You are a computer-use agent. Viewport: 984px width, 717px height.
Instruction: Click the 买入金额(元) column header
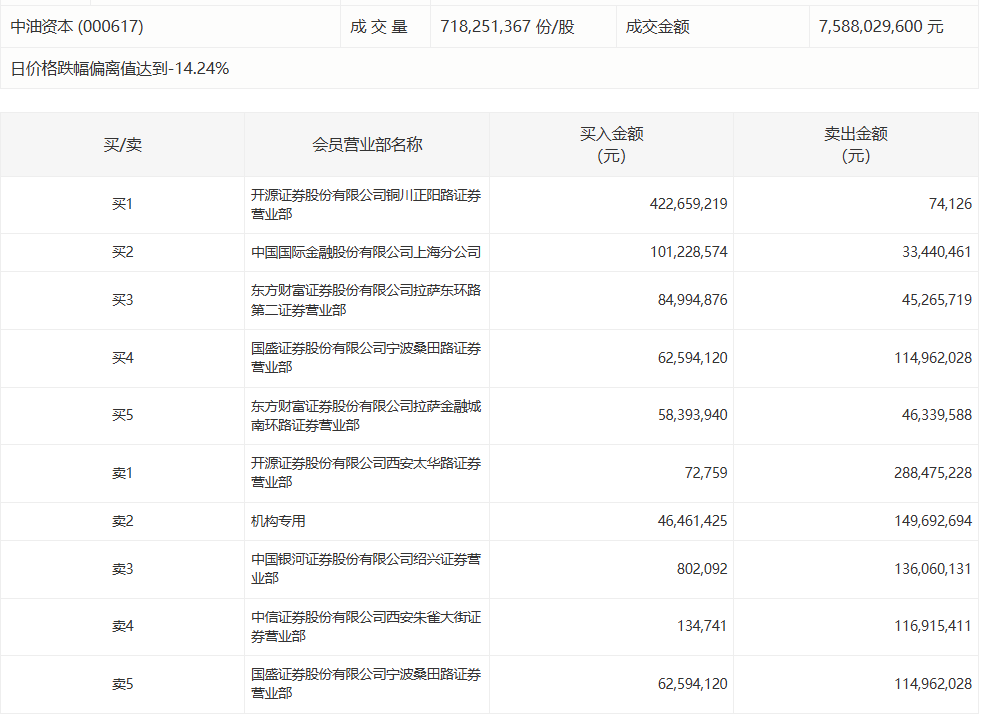point(611,145)
